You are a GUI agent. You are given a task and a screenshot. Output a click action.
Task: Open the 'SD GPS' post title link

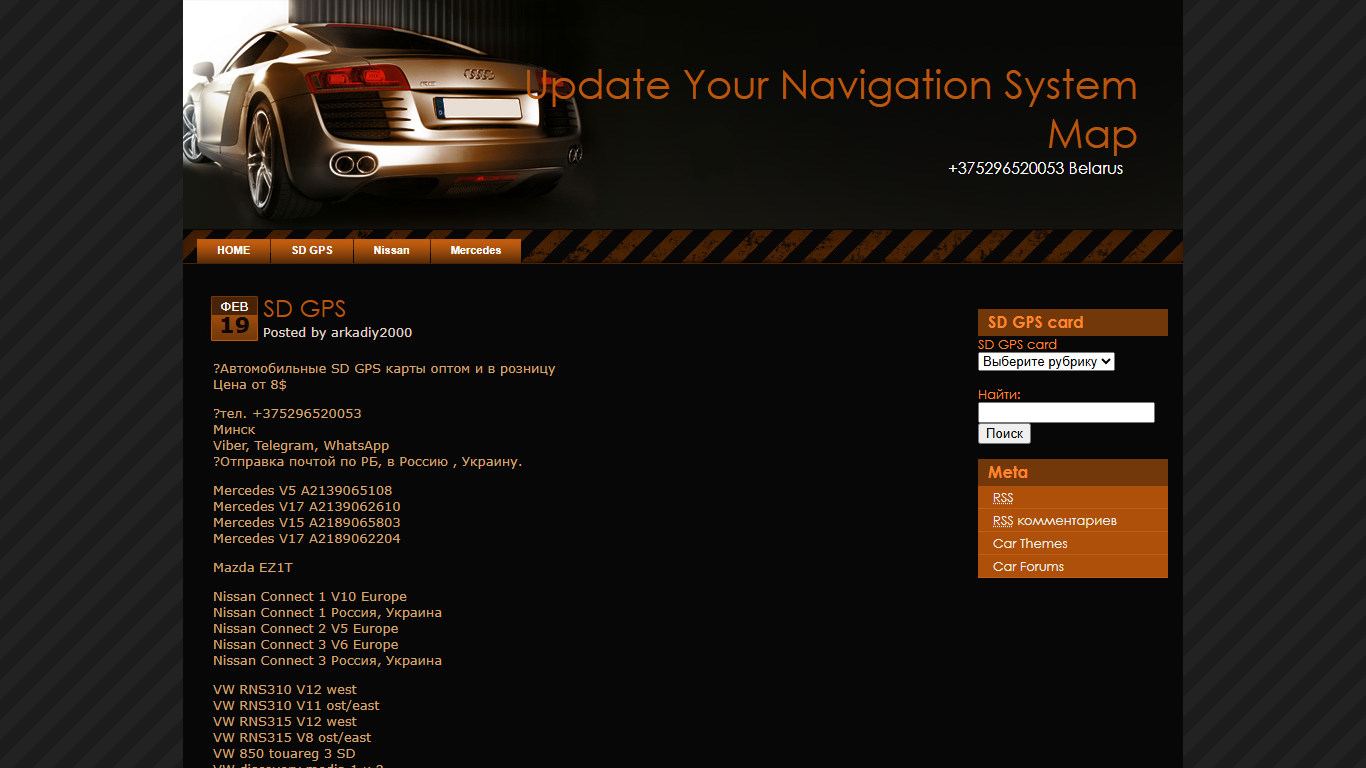click(x=304, y=309)
